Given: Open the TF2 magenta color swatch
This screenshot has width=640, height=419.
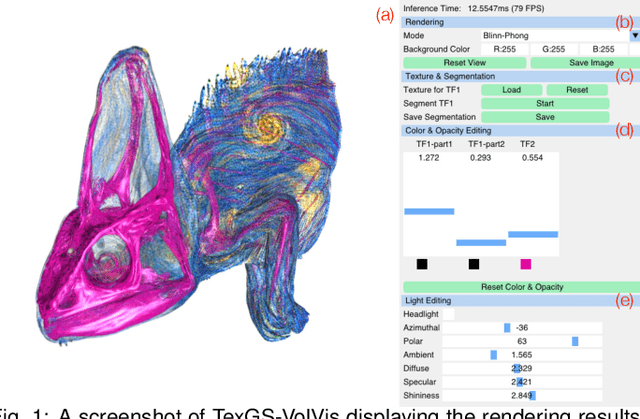Looking at the screenshot, I should click(x=526, y=264).
